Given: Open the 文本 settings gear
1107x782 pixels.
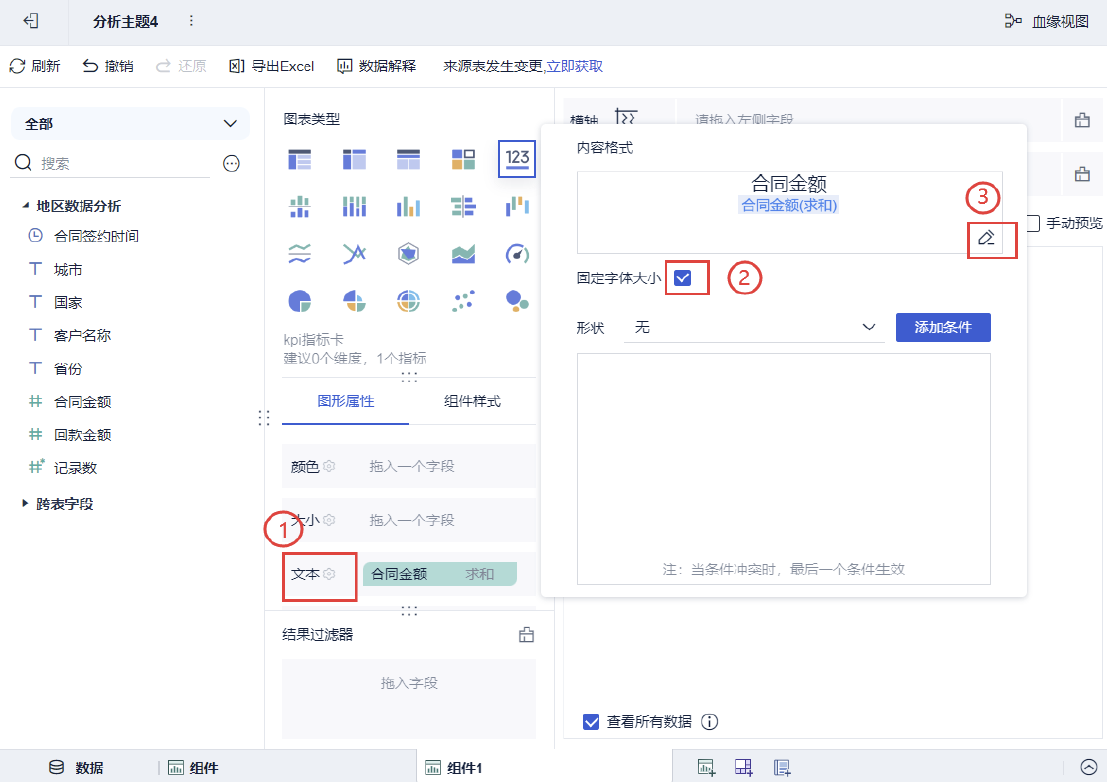Looking at the screenshot, I should (329, 574).
